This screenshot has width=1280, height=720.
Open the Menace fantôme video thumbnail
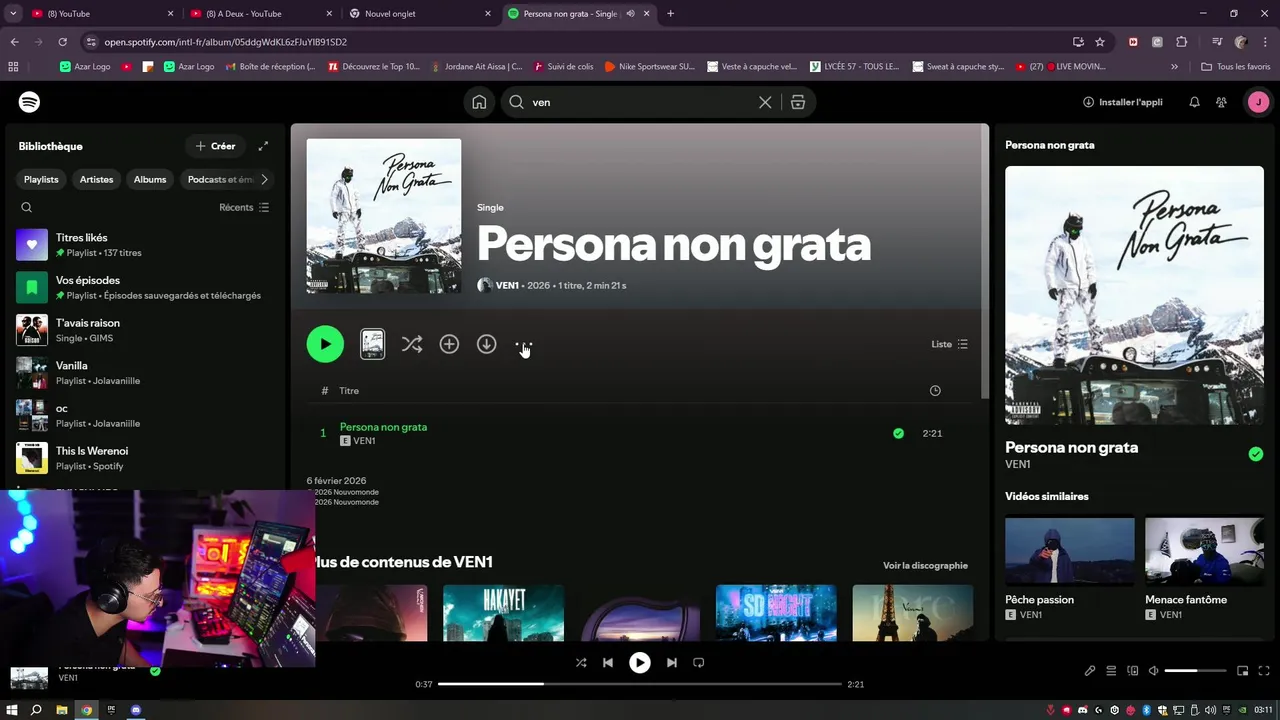[x=1204, y=551]
